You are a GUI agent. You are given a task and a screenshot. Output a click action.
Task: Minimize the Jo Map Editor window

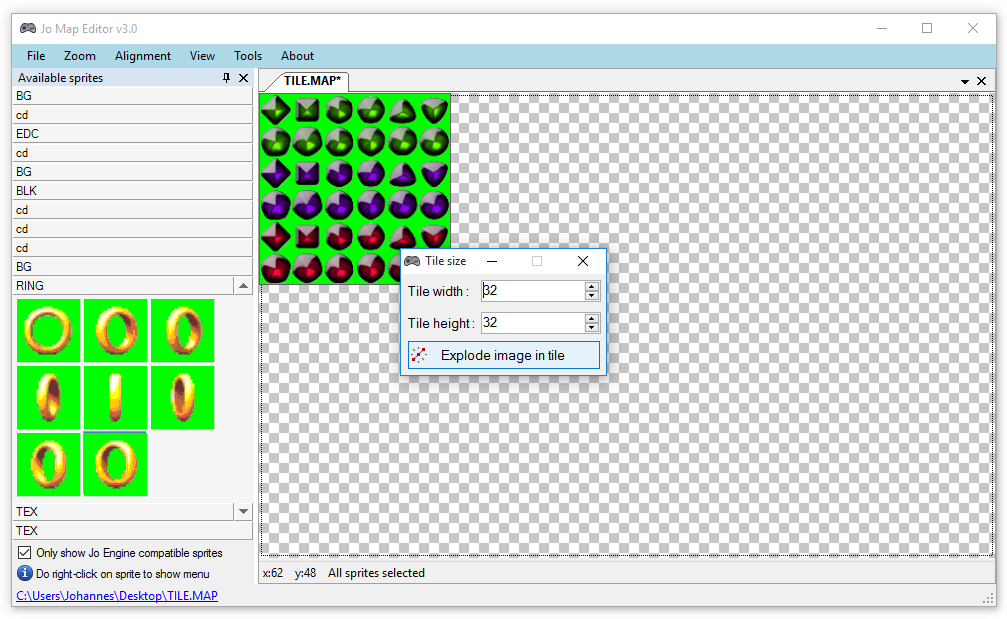pyautogui.click(x=882, y=28)
